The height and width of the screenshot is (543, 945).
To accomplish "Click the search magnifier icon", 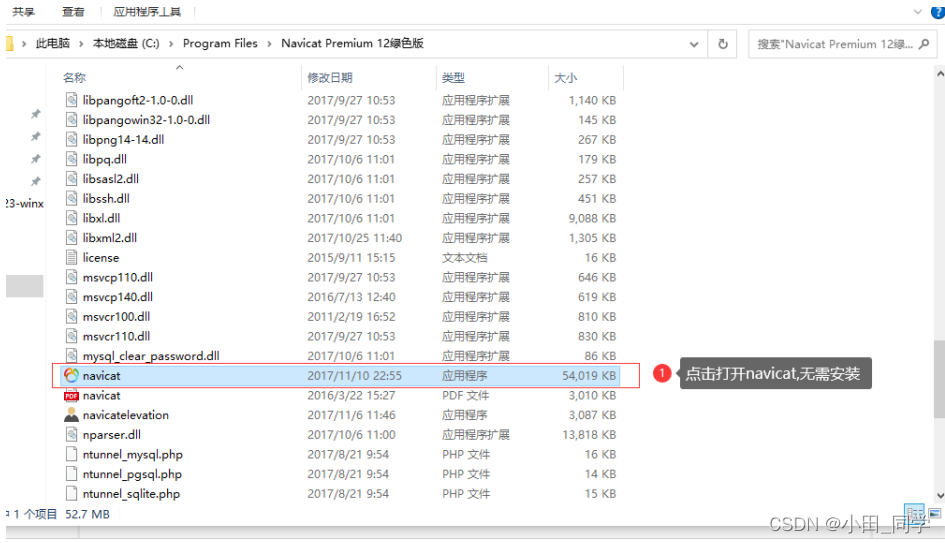I will pyautogui.click(x=924, y=44).
